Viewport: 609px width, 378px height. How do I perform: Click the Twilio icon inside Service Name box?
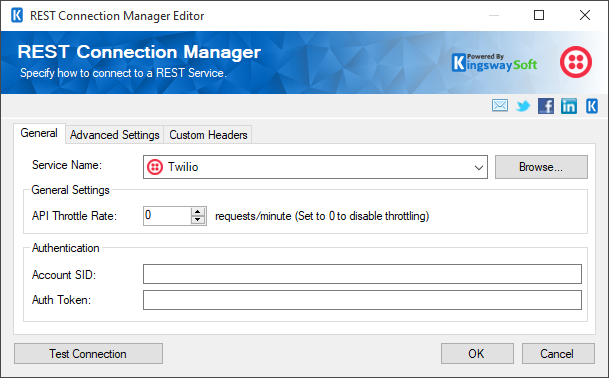coord(155,167)
